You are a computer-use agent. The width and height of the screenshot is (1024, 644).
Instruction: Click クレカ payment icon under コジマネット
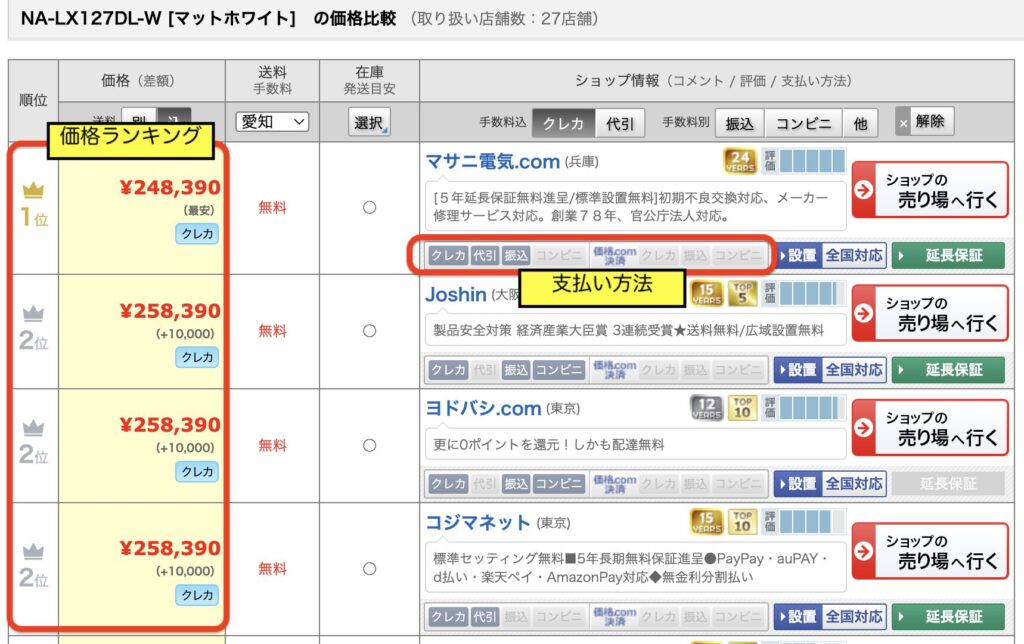[x=449, y=617]
